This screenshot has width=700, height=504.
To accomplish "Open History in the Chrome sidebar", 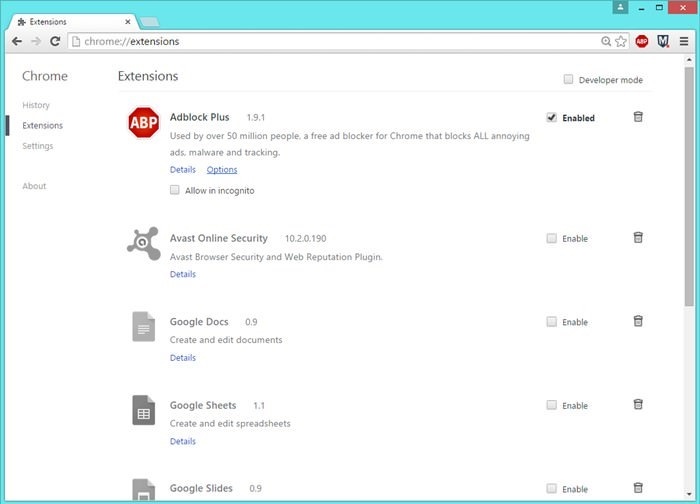I will tap(36, 105).
